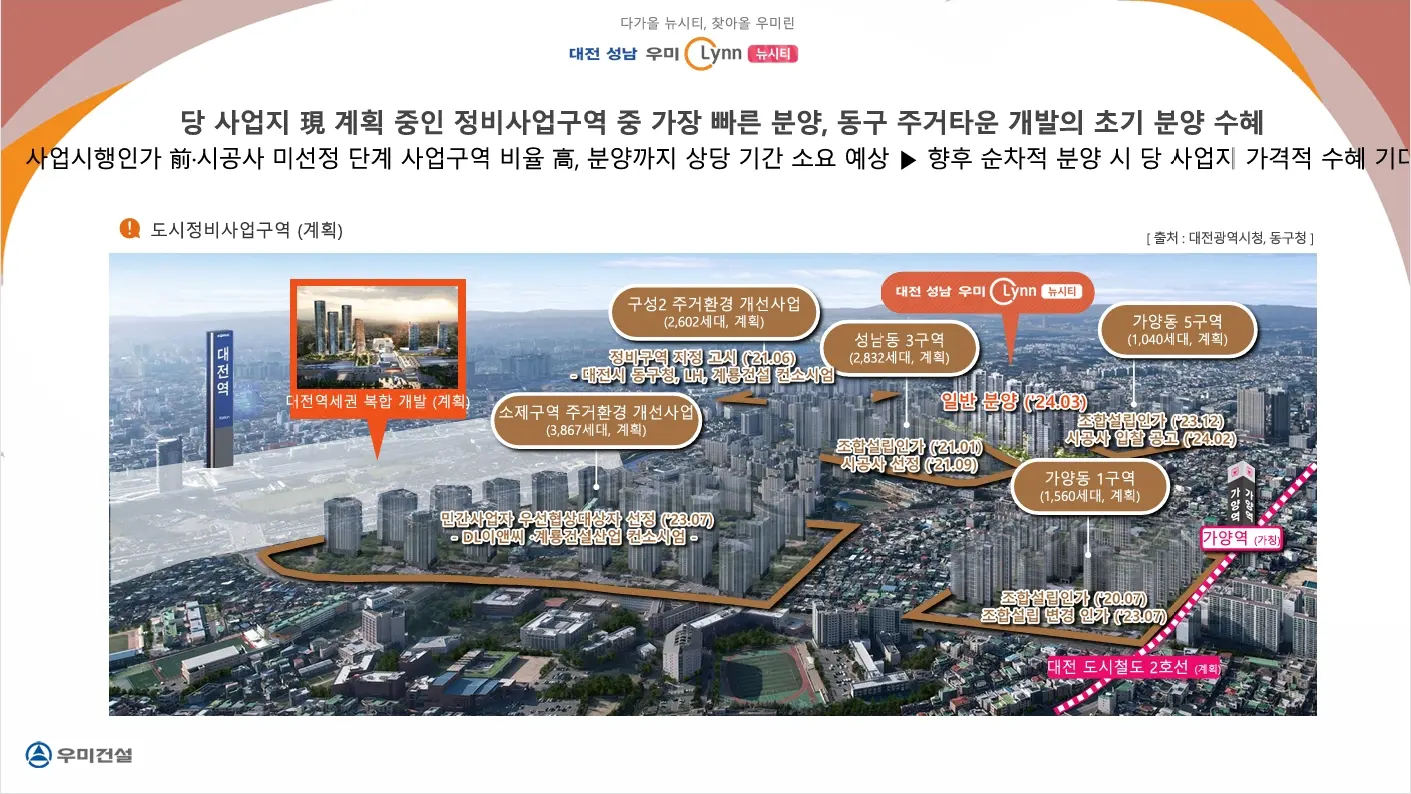Click the 다가올 뉴시티, 찾아올 우미린 tagline
The image size is (1411, 794).
pyautogui.click(x=712, y=21)
